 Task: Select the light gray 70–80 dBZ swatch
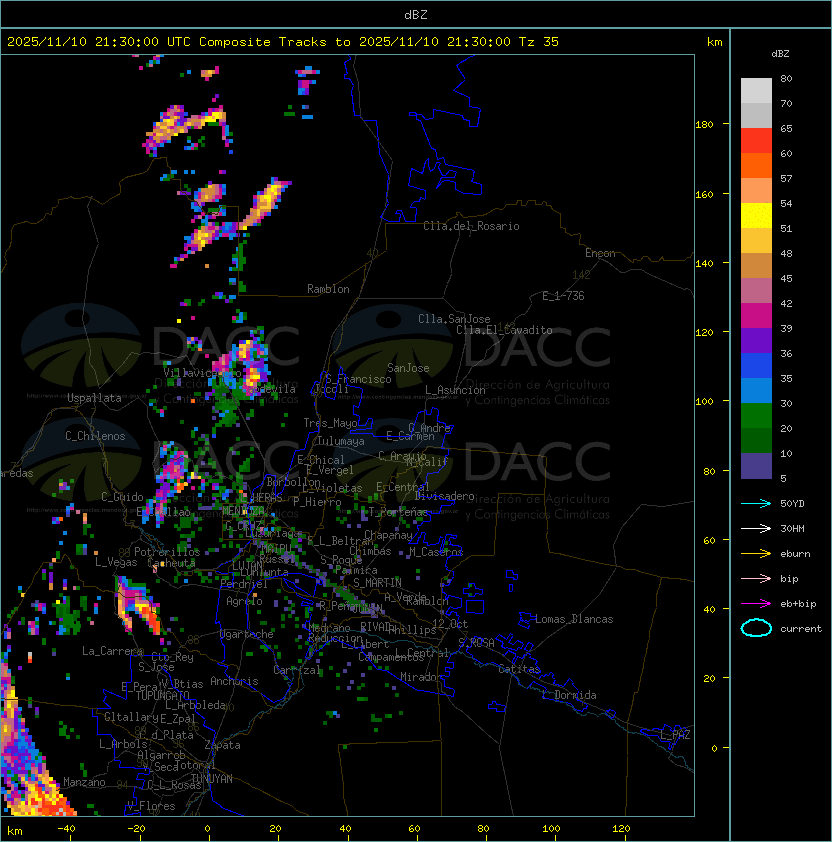pyautogui.click(x=756, y=91)
